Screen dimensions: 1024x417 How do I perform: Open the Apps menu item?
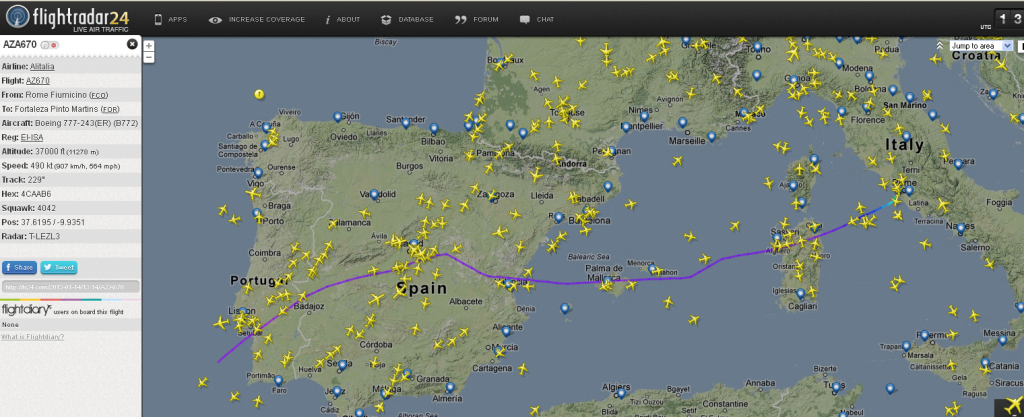170,20
